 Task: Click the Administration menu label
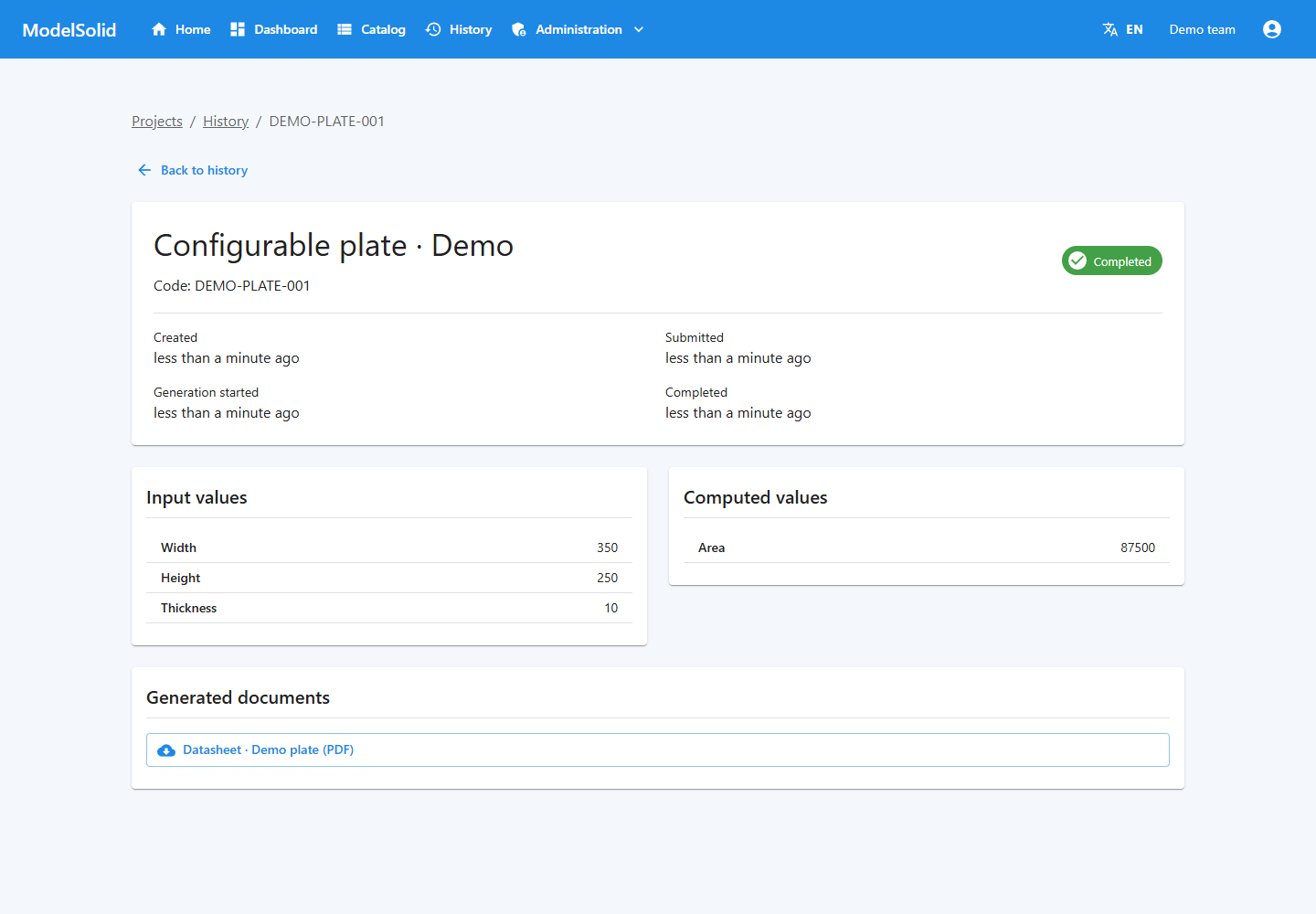click(578, 29)
